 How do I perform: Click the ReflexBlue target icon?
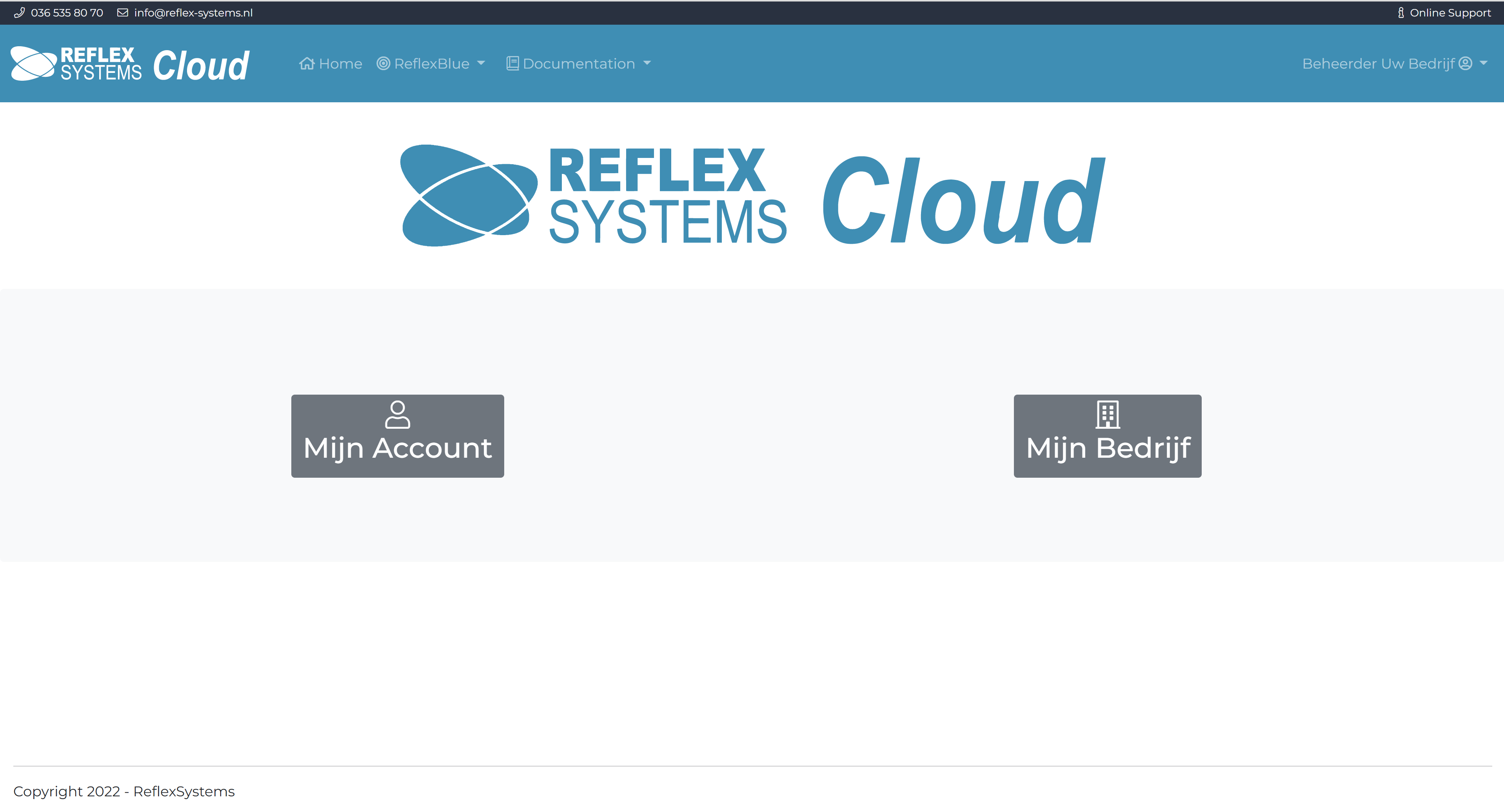click(383, 63)
